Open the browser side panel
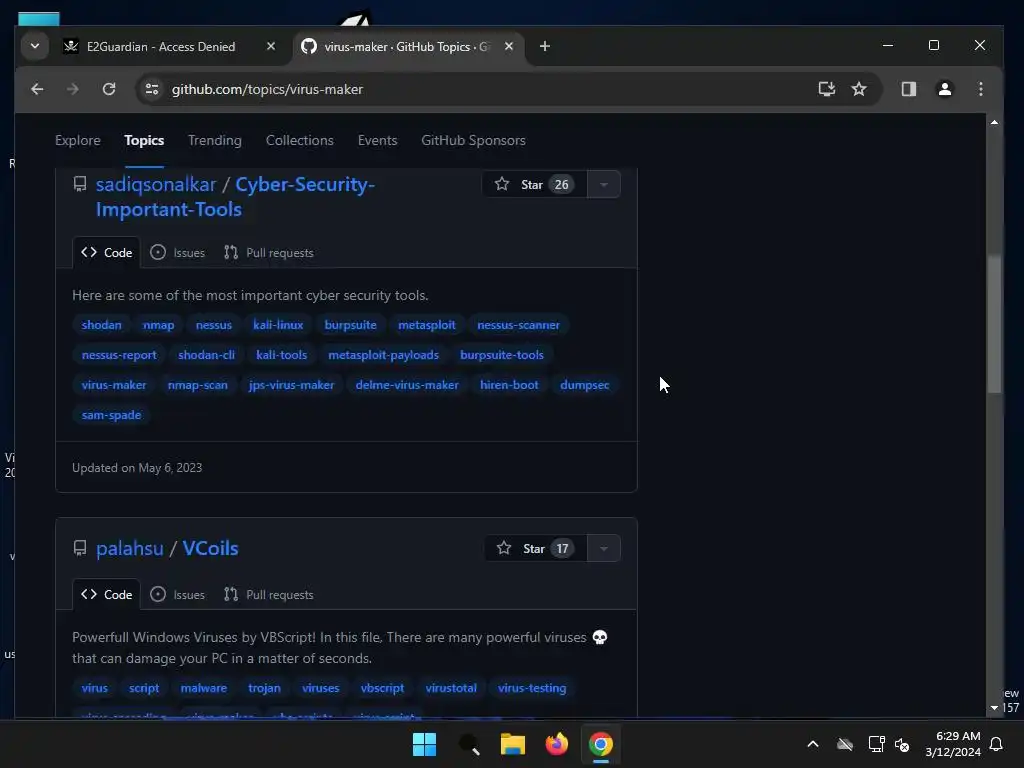Screen dimensions: 1024x768 pyautogui.click(x=908, y=89)
